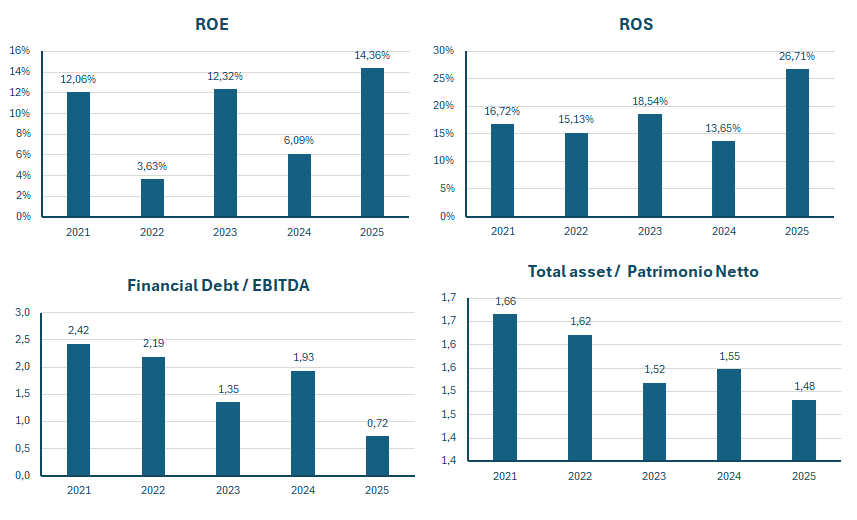Viewport: 857px width, 520px height.
Task: Select the 18,54% data label in ROS
Action: tap(650, 101)
